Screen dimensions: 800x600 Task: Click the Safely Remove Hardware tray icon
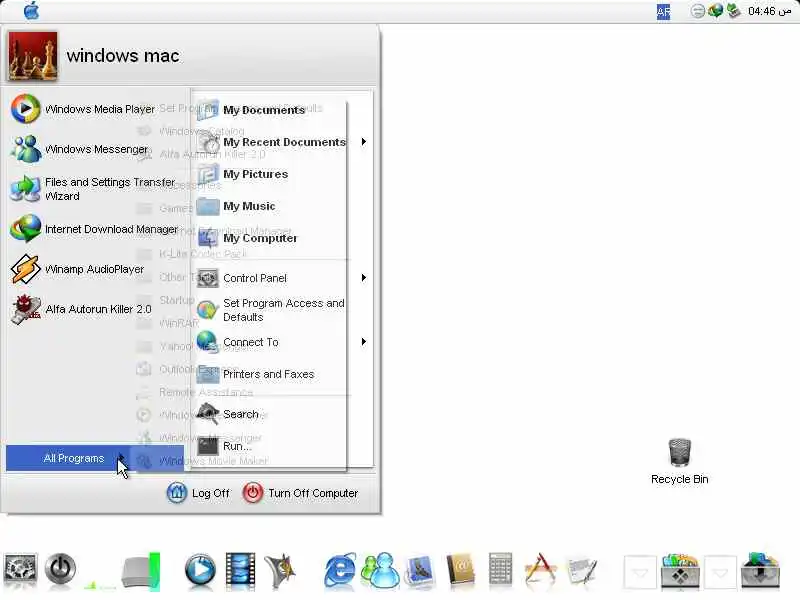(733, 11)
